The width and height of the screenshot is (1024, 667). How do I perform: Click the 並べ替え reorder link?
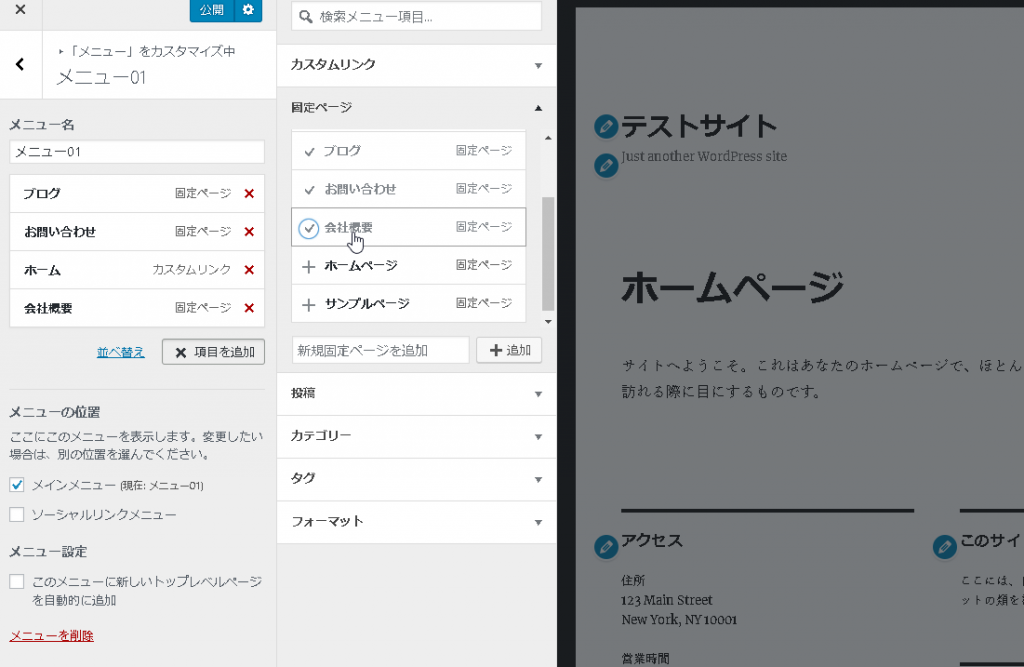coord(121,352)
